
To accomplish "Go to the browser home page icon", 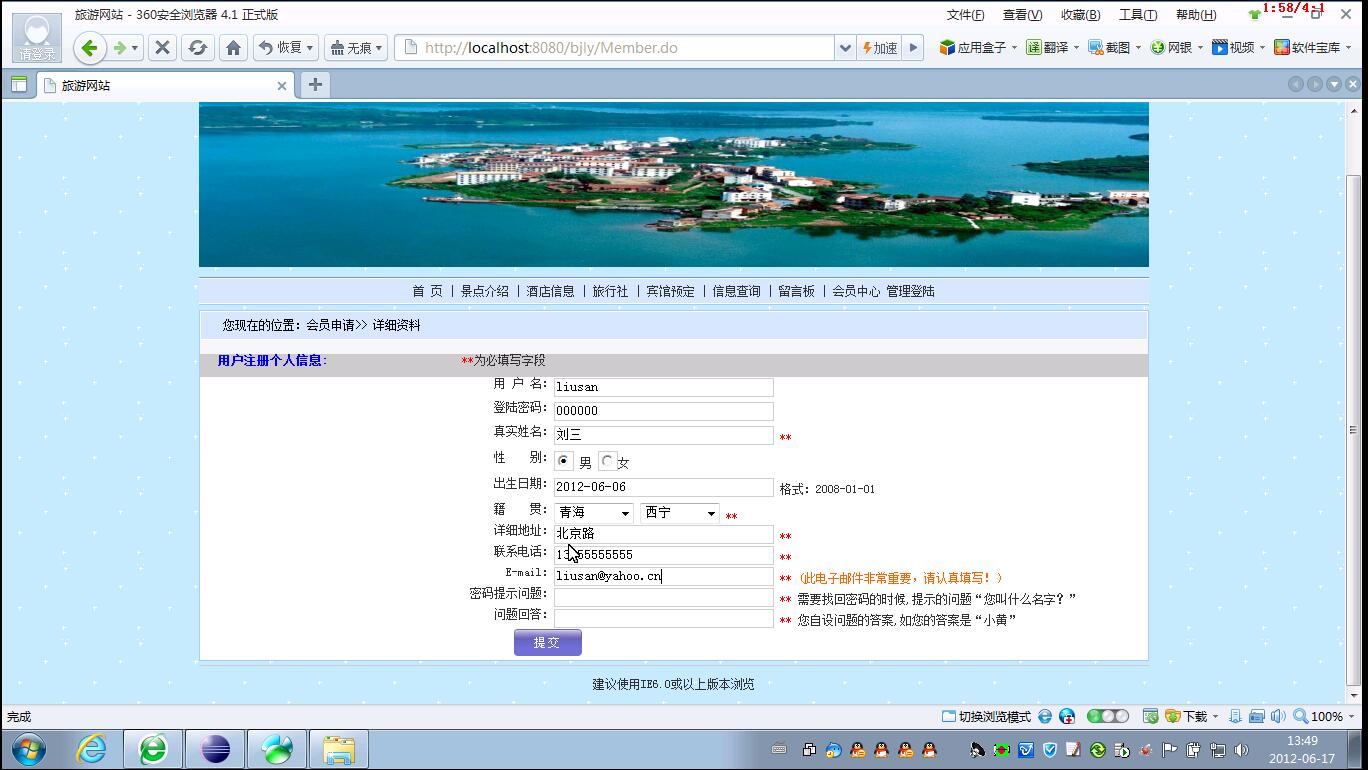I will 233,47.
